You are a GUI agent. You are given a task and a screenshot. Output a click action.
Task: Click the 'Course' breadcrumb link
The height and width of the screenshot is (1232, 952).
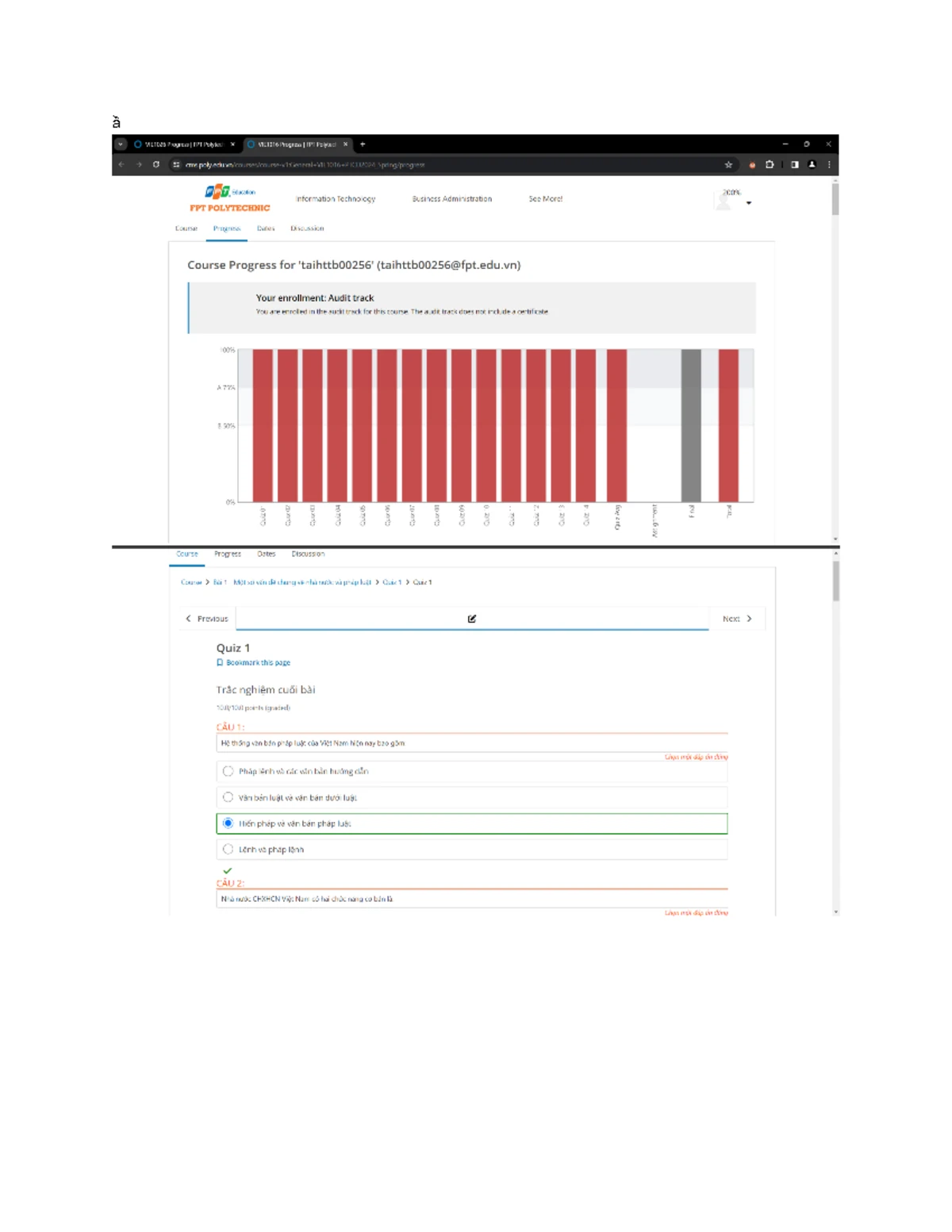pyautogui.click(x=191, y=582)
